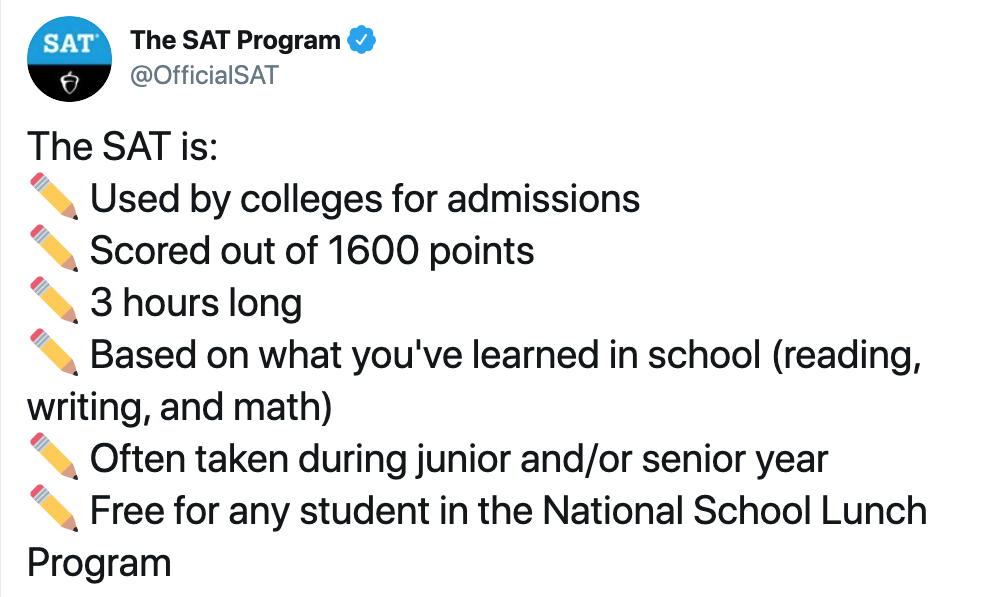The image size is (988, 597).
Task: Click pencil emoji before Often taken during
Action: tap(54, 456)
